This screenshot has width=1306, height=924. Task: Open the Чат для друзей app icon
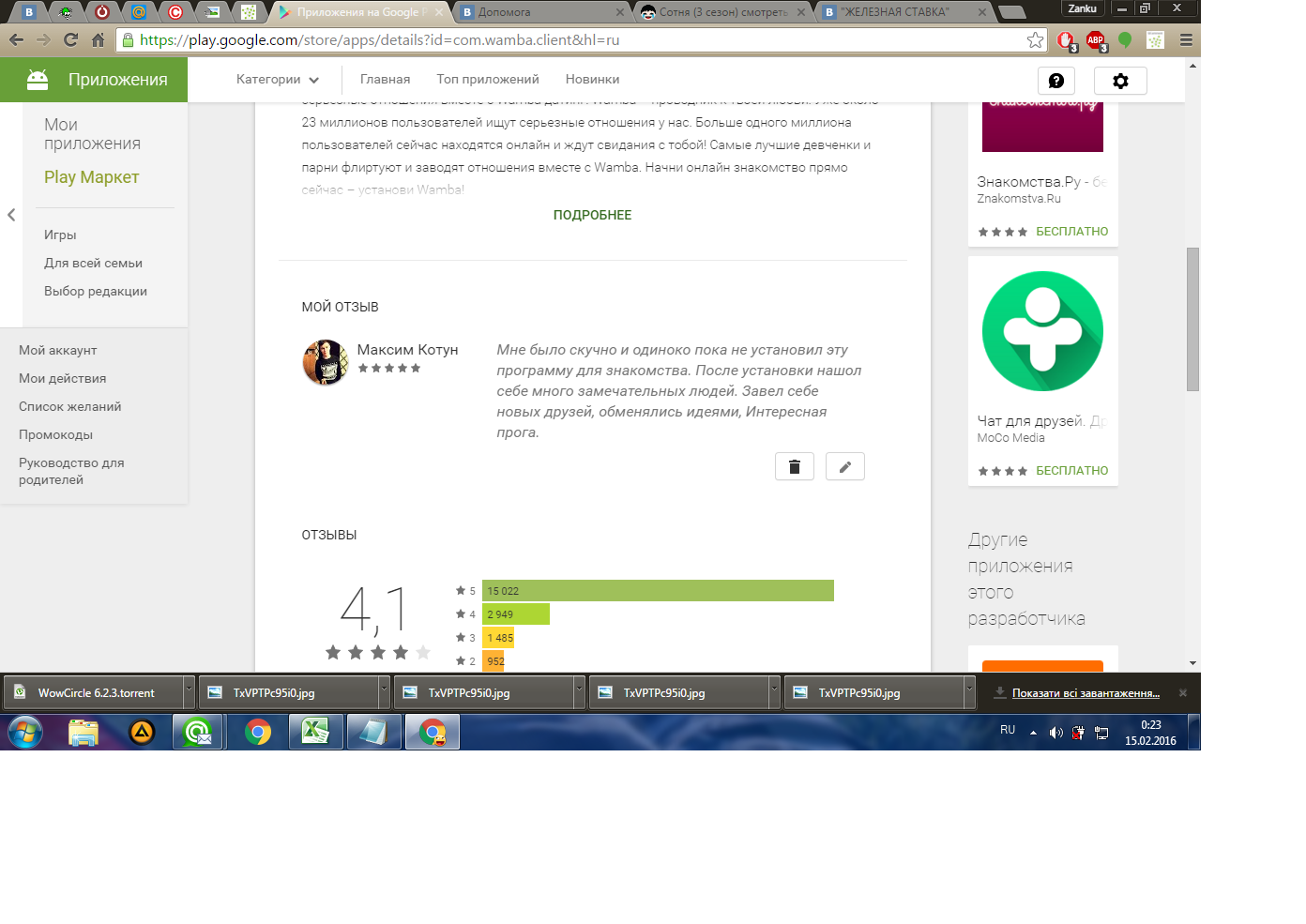tap(1042, 331)
